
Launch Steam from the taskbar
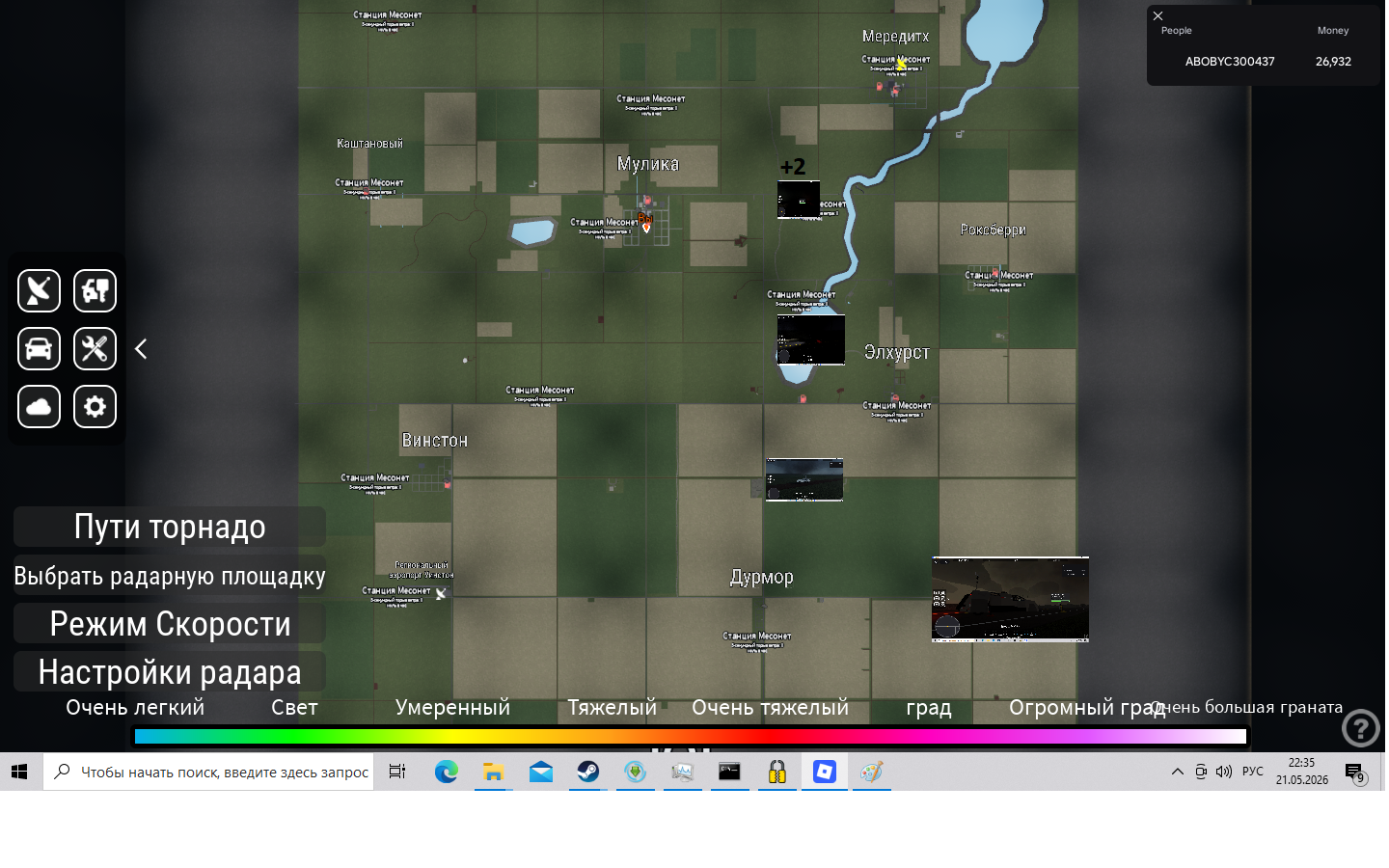coord(587,772)
